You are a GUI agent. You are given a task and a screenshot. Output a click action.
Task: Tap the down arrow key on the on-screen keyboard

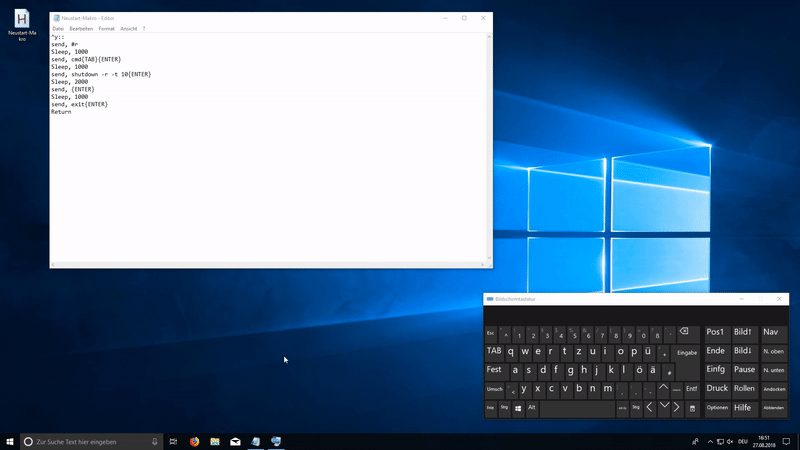click(x=663, y=408)
